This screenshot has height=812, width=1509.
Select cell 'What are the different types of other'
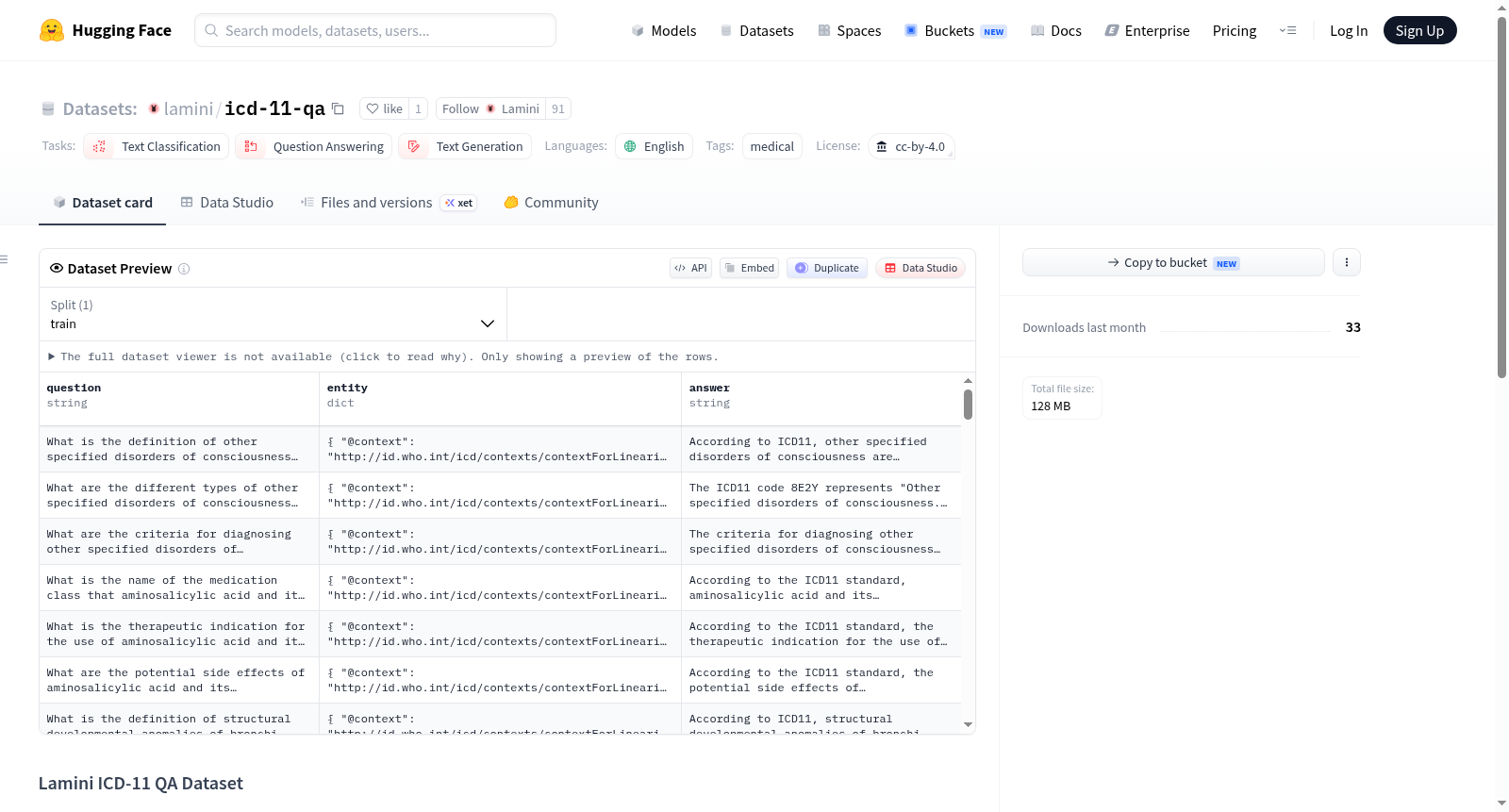click(x=179, y=495)
